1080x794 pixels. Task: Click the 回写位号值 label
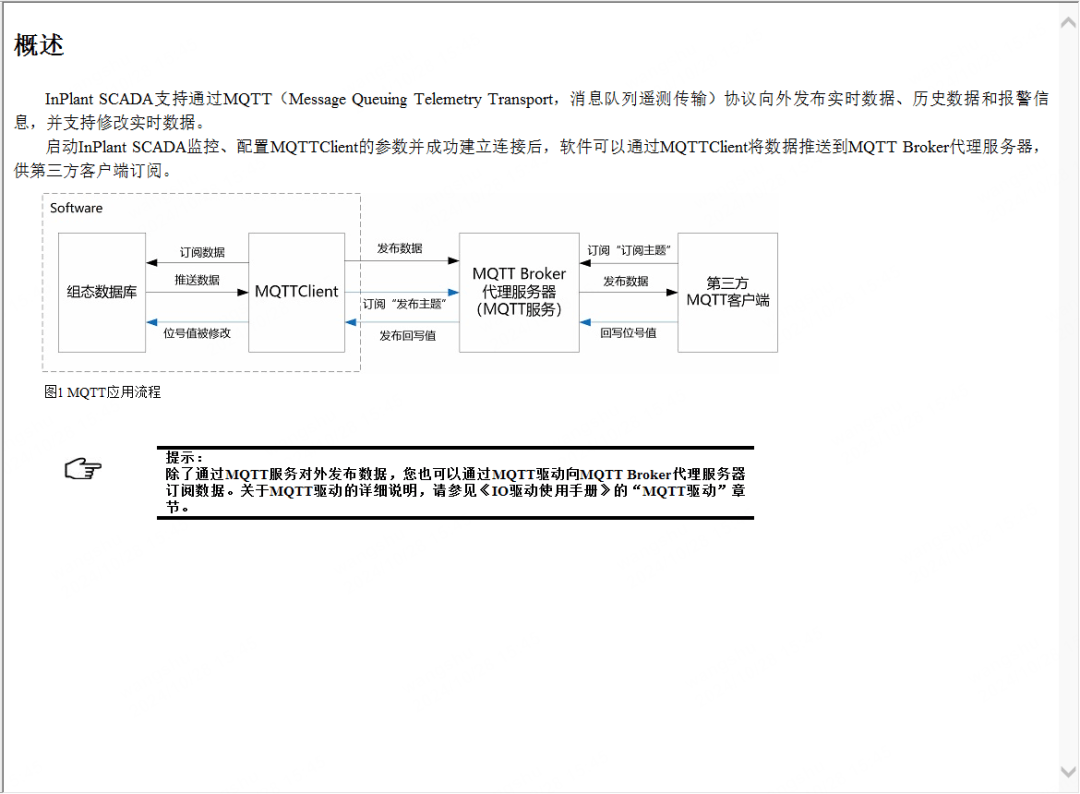pyautogui.click(x=628, y=333)
